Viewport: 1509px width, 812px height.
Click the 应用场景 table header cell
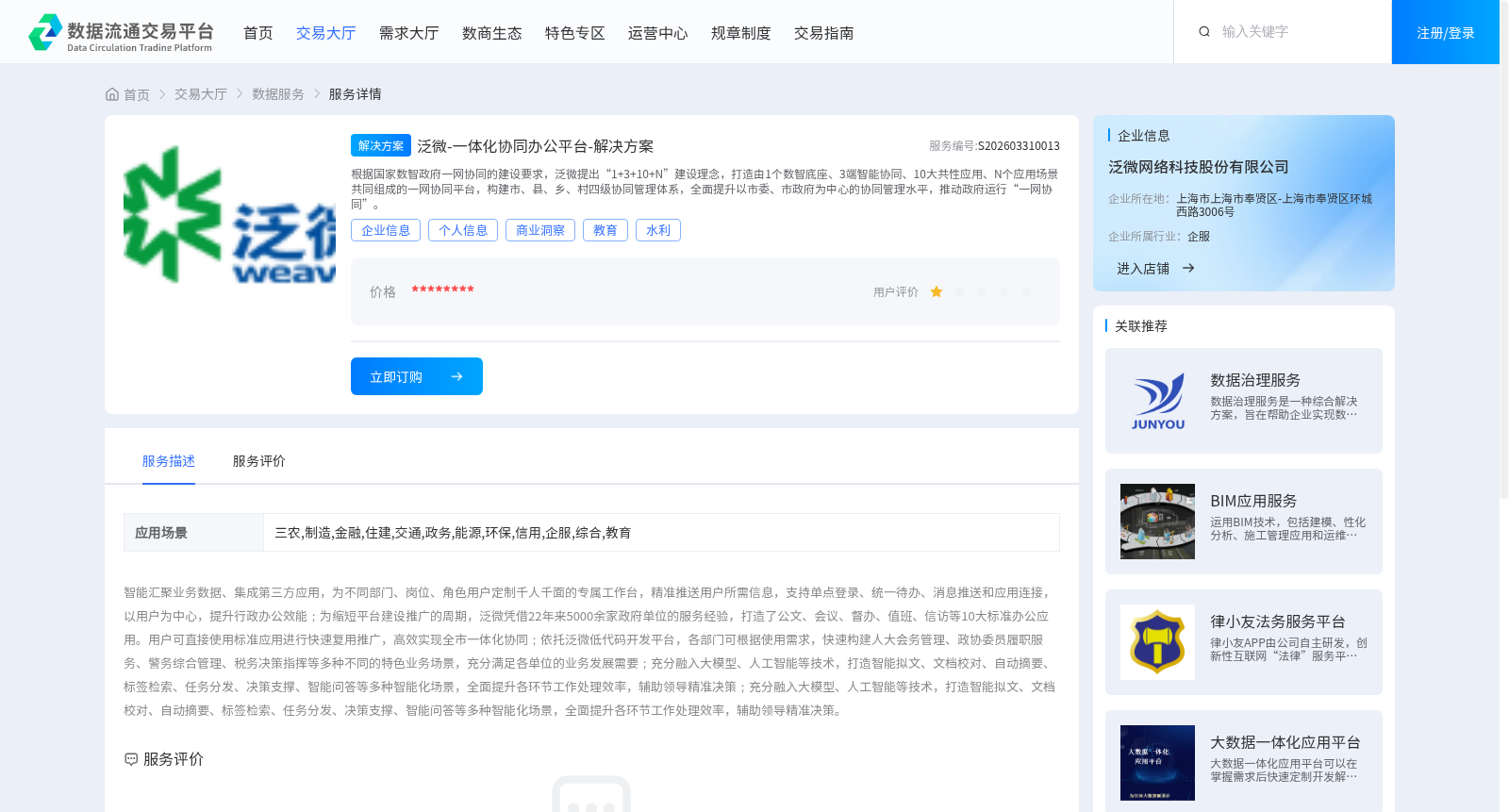193,533
